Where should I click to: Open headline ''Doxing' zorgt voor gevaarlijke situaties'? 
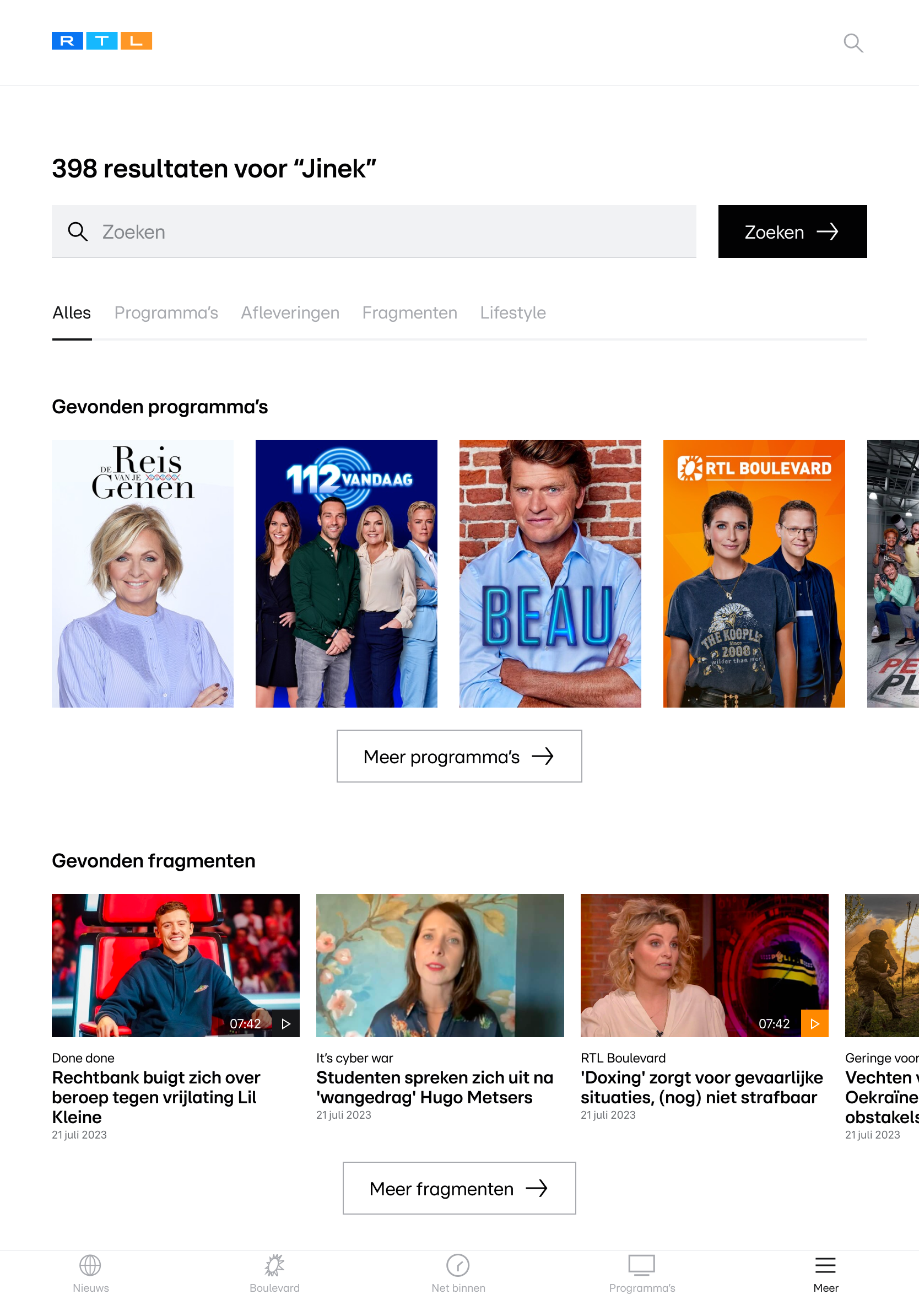tap(702, 1087)
